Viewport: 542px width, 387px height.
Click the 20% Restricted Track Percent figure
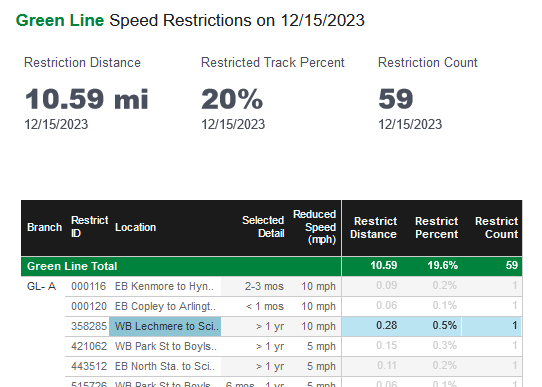coord(232,99)
